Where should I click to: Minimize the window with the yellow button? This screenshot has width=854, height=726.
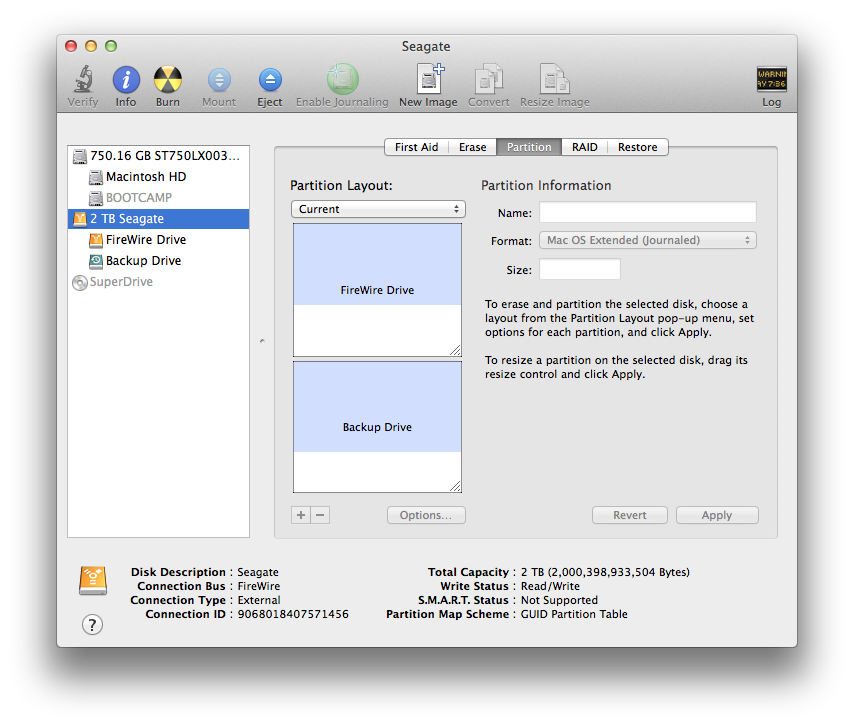pyautogui.click(x=91, y=46)
